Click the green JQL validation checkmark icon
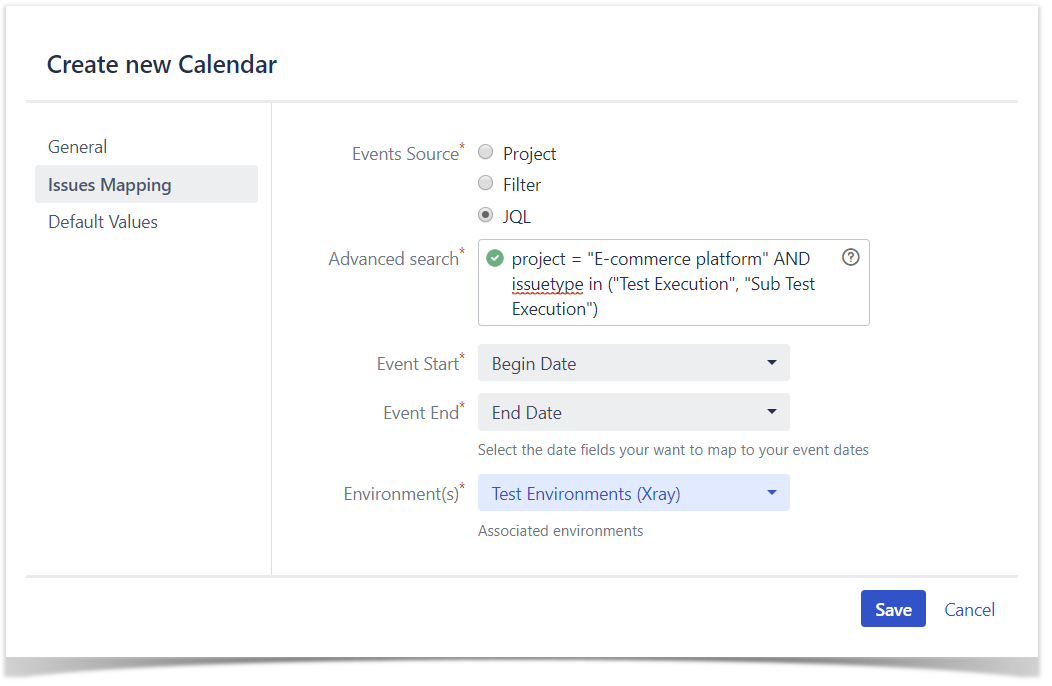The width and height of the screenshot is (1052, 686). [495, 258]
